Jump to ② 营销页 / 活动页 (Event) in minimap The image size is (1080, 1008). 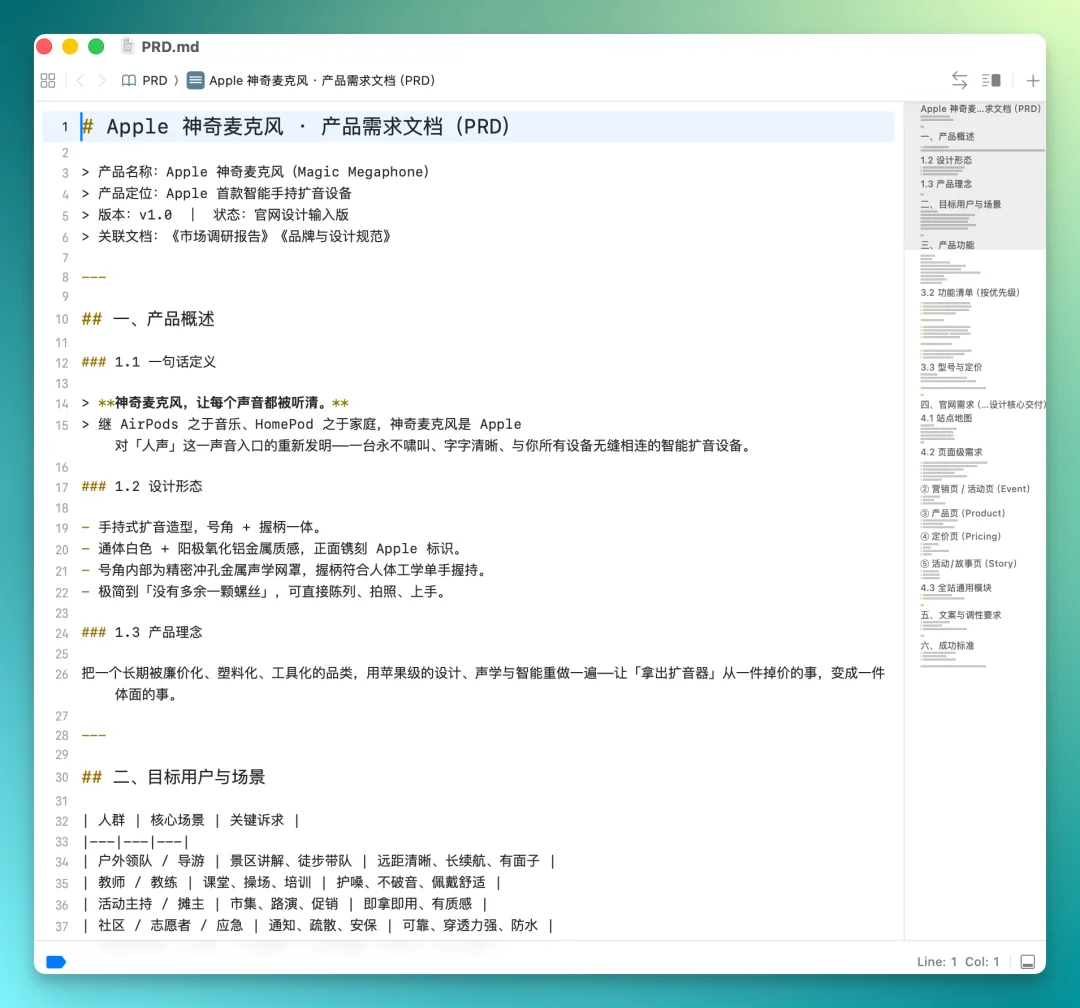tap(975, 488)
